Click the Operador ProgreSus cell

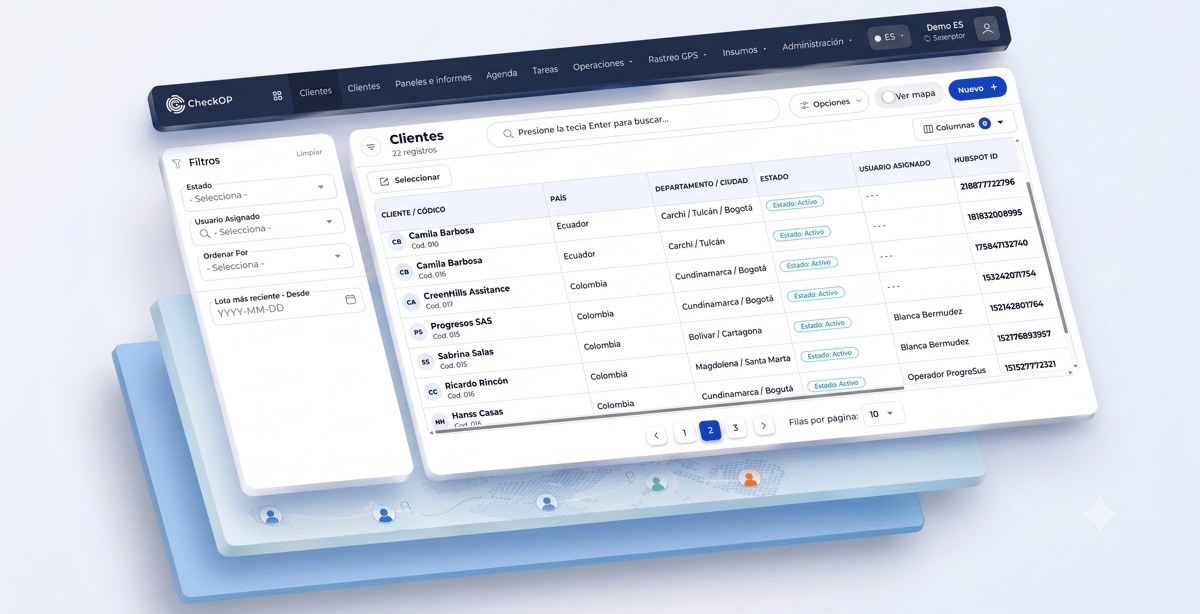click(946, 373)
